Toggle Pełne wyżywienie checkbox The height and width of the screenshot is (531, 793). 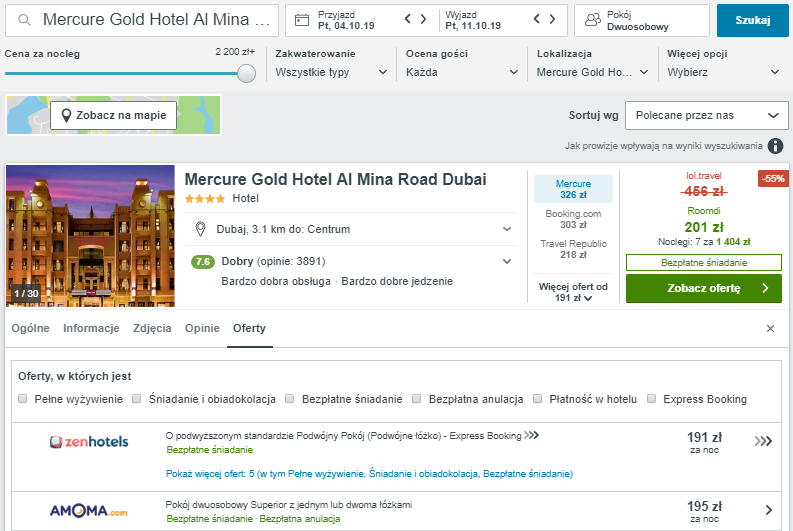22,399
